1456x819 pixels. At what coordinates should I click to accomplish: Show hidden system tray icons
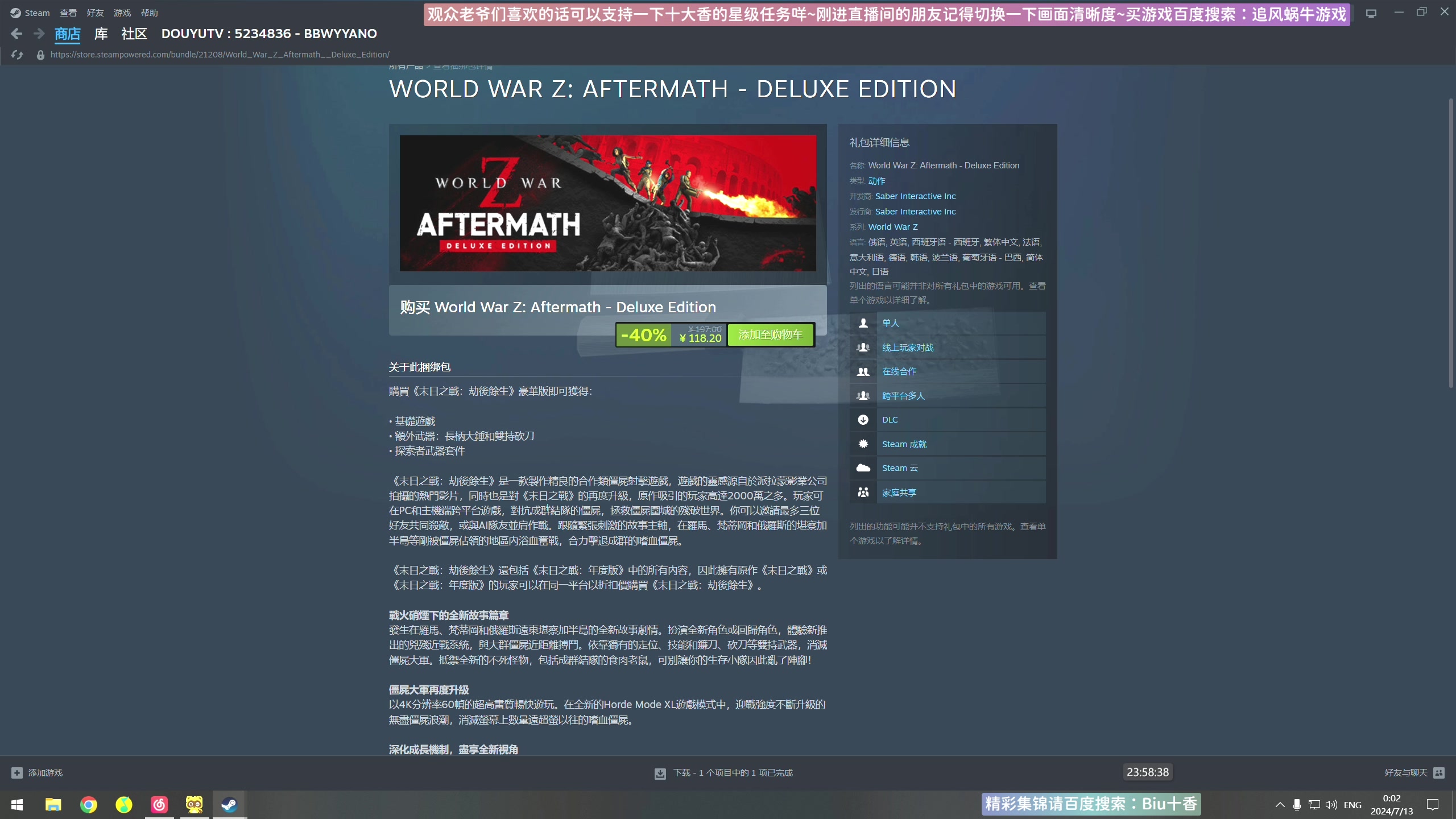coord(1280,805)
